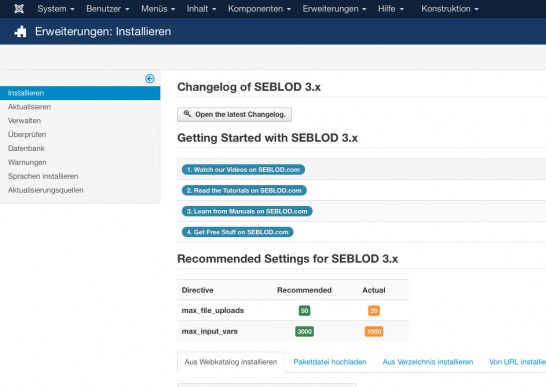Open Warnungen in sidebar
546x387 pixels.
tap(27, 162)
